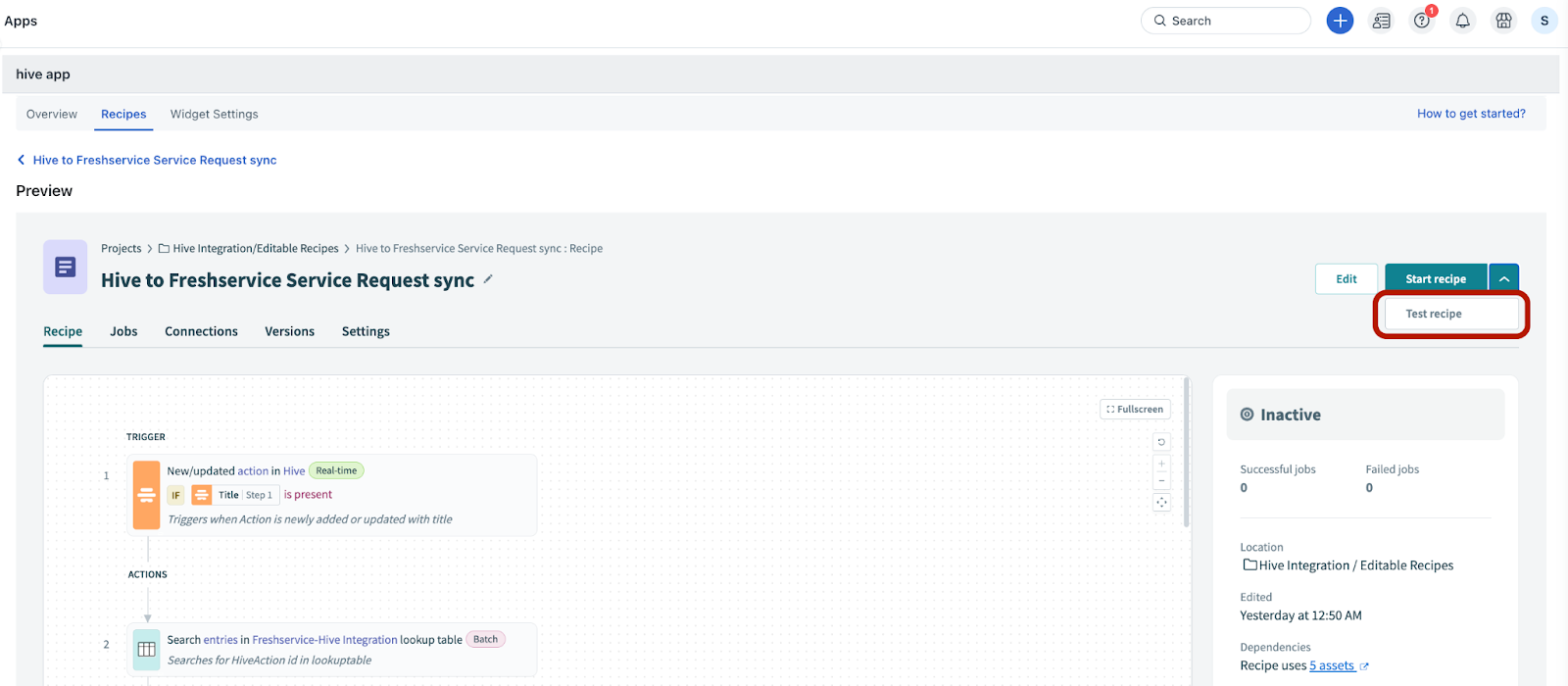This screenshot has height=686, width=1568.
Task: Click the Inactive status label
Action: point(1291,415)
